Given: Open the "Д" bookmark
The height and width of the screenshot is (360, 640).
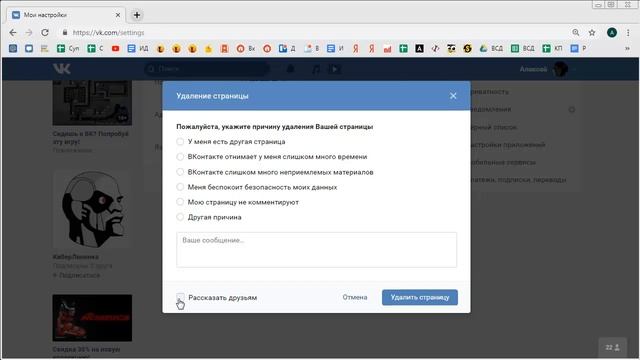Looking at the screenshot, I should click(287, 49).
